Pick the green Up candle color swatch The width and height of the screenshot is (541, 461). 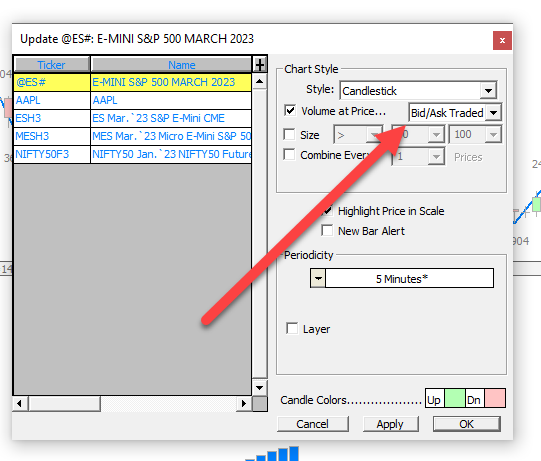(x=455, y=399)
